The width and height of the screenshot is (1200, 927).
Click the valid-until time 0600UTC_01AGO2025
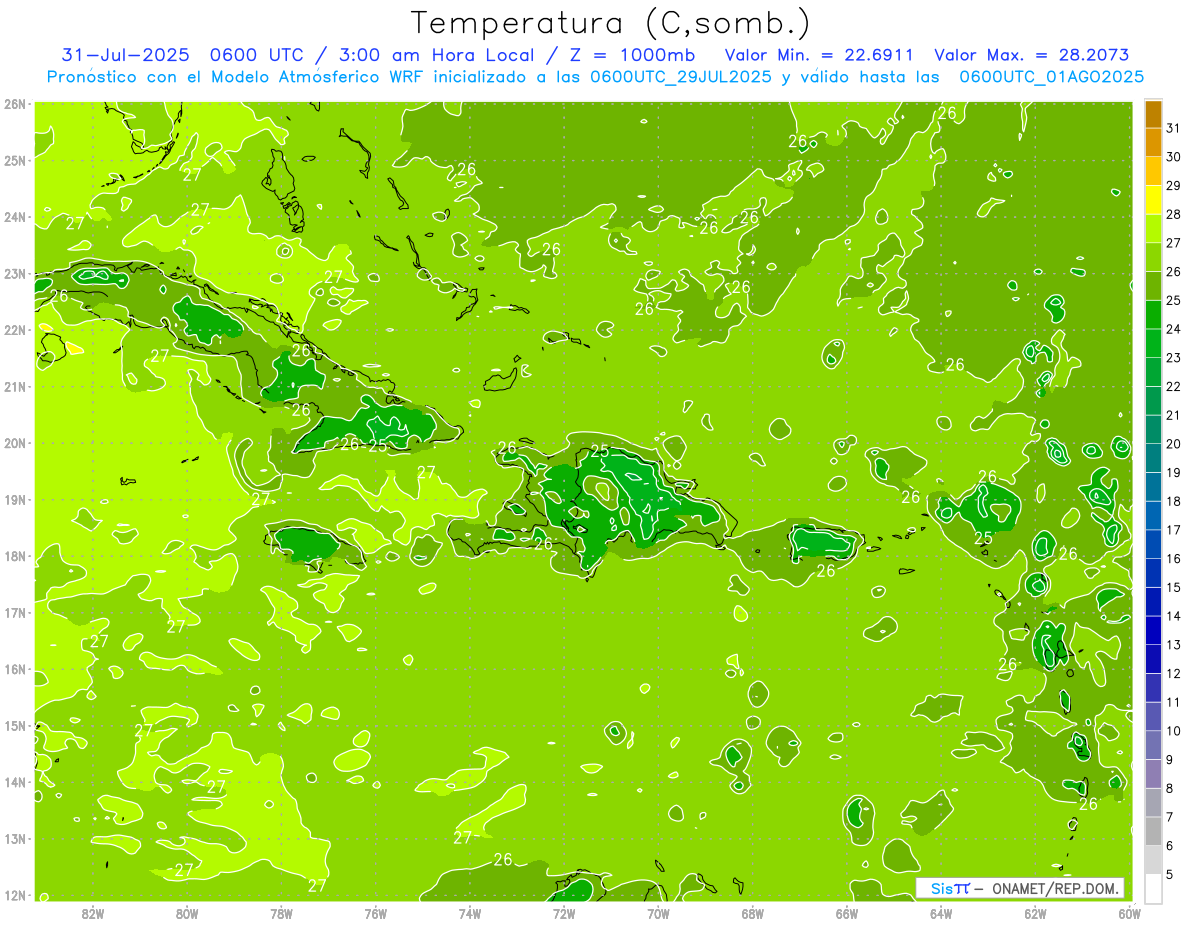coord(1051,77)
